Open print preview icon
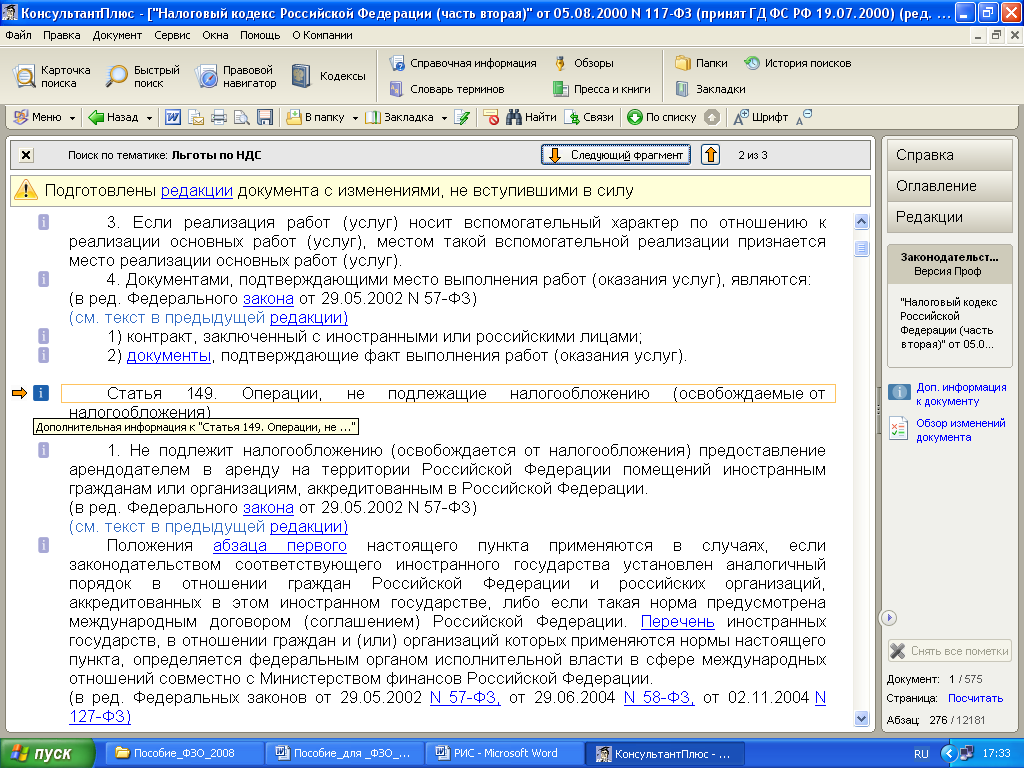The width and height of the screenshot is (1024, 768). tap(242, 118)
